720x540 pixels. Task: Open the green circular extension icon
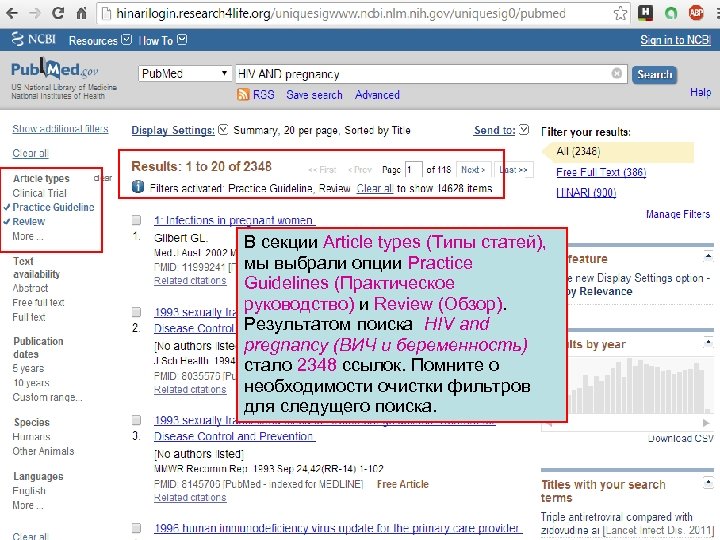[x=671, y=13]
